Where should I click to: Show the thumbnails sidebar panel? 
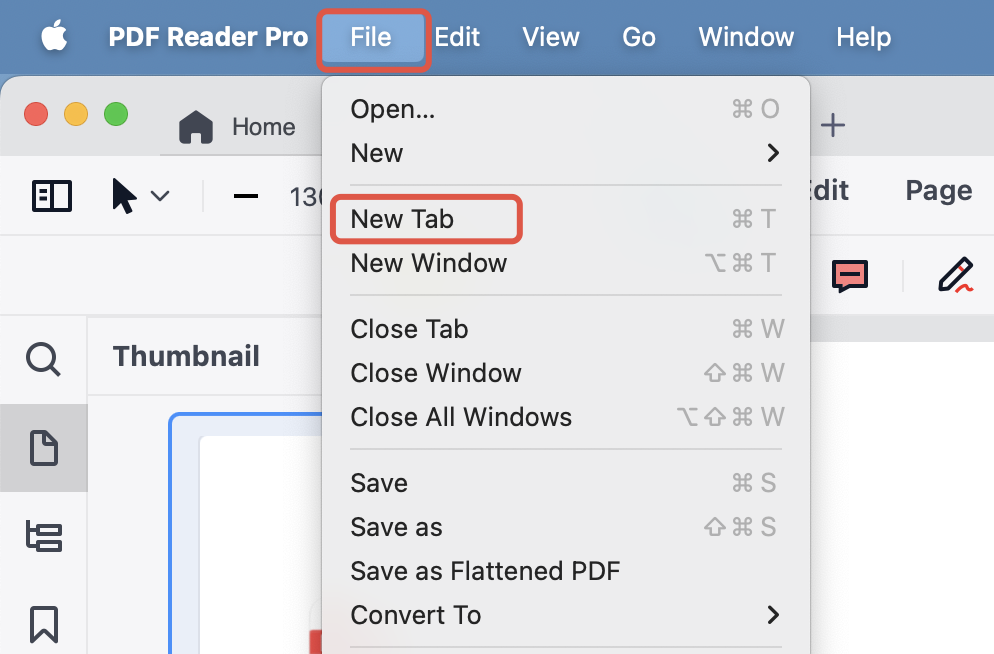(x=43, y=448)
